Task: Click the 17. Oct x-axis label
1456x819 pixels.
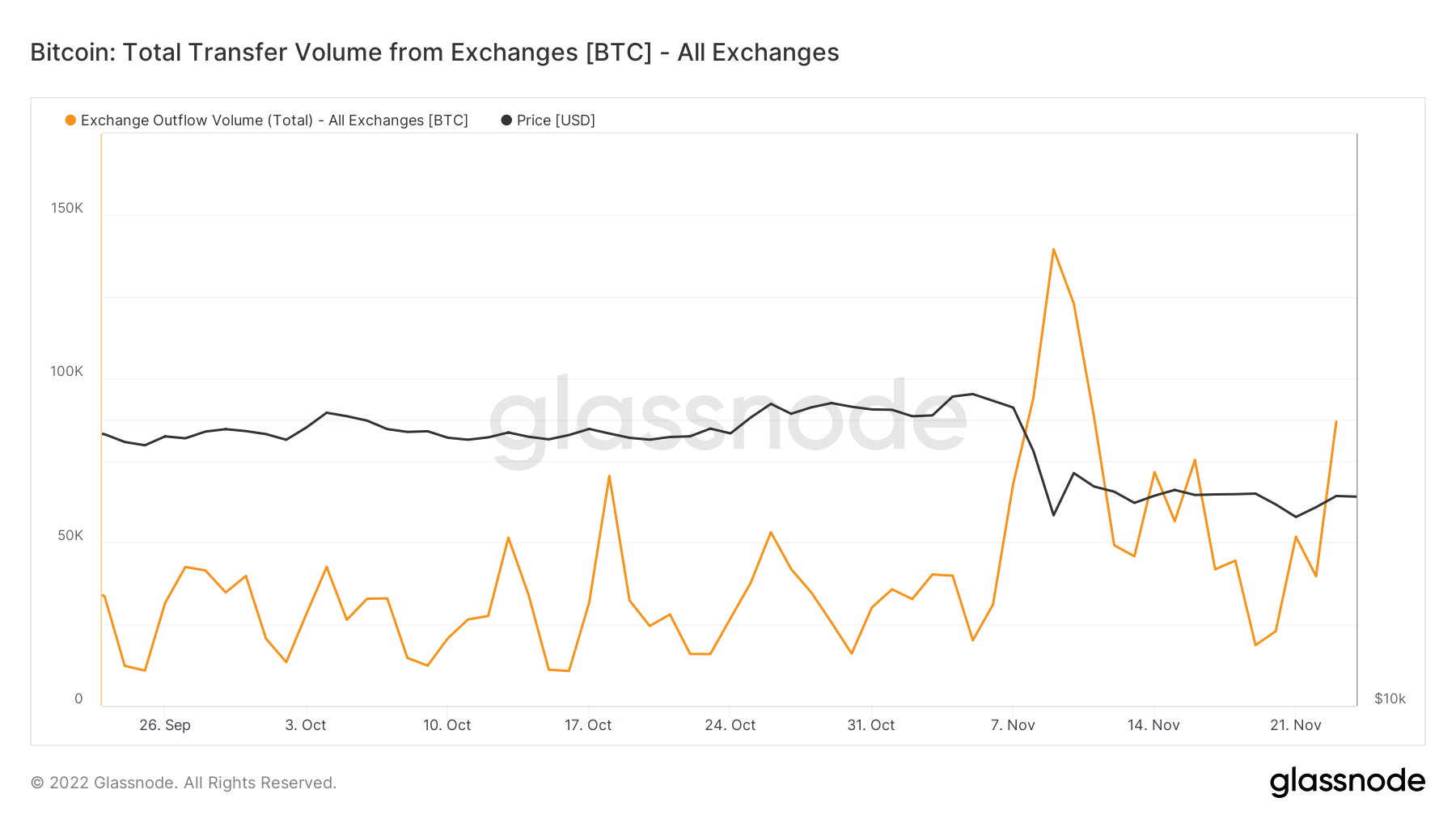Action: coord(588,725)
